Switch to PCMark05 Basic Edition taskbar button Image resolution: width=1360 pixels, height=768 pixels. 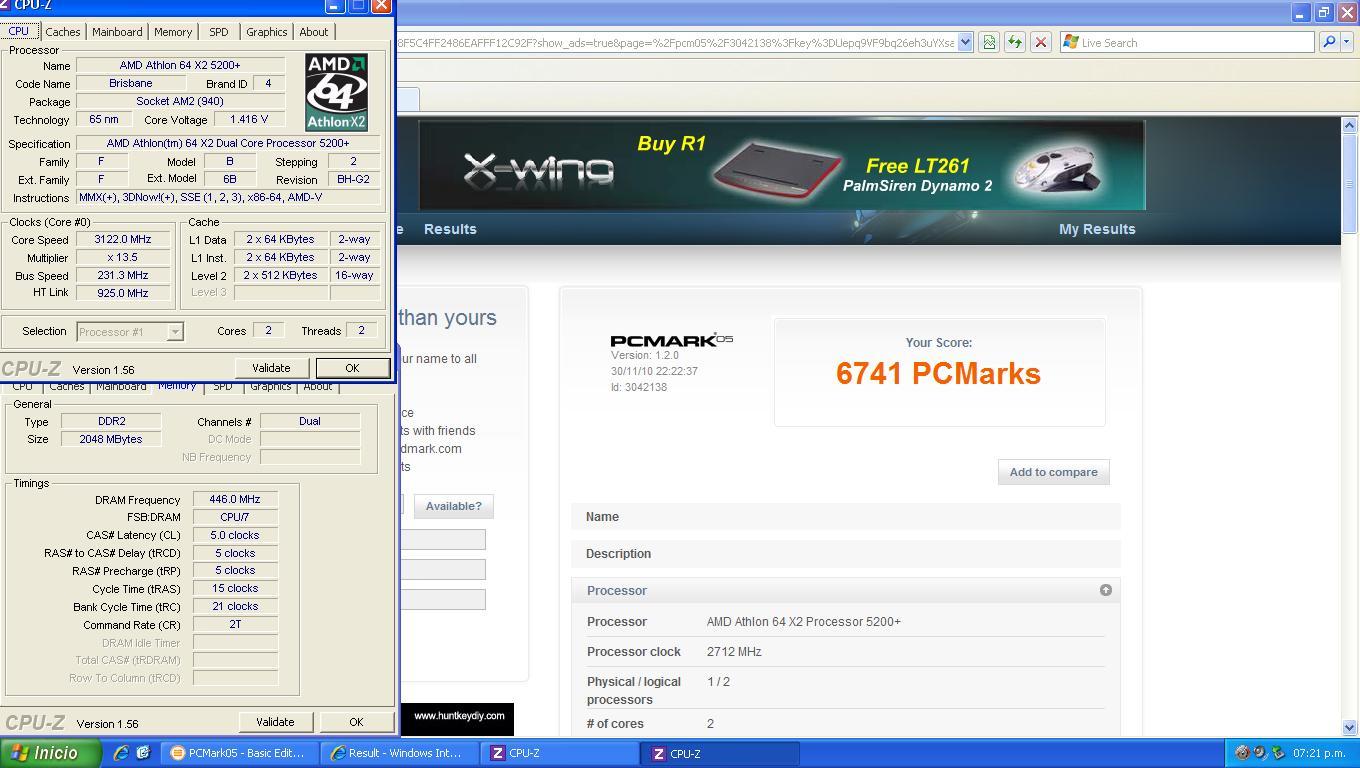click(x=239, y=753)
